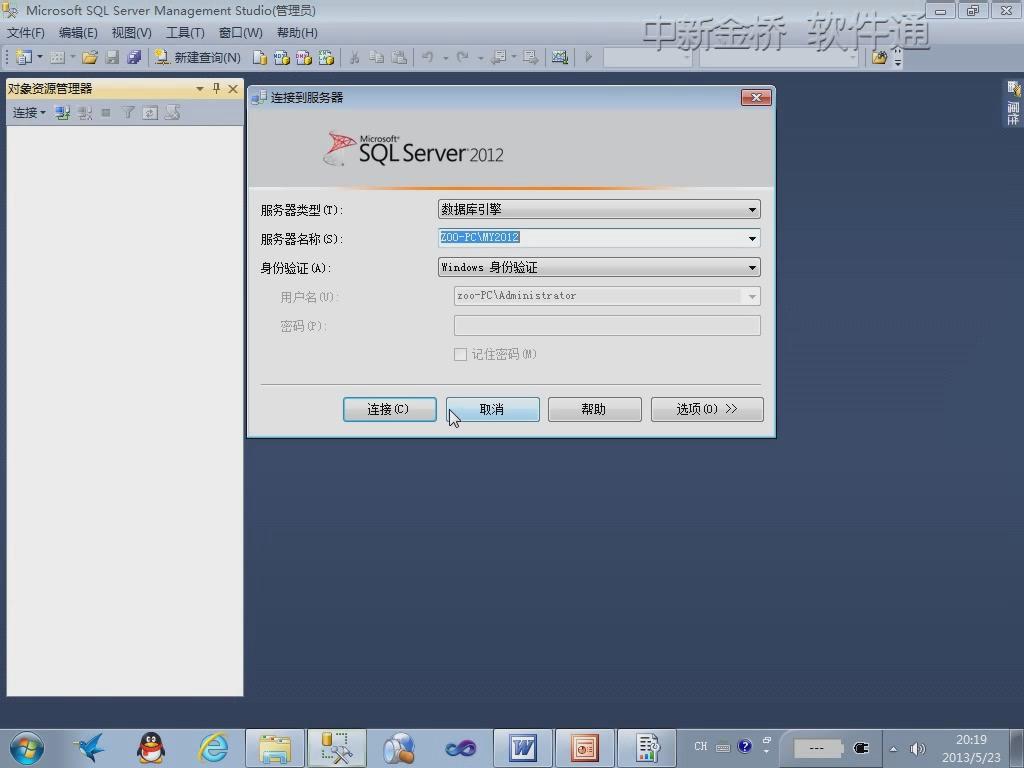Click the DMX query toolbar icon
Screen dimensions: 1024x768
304,57
